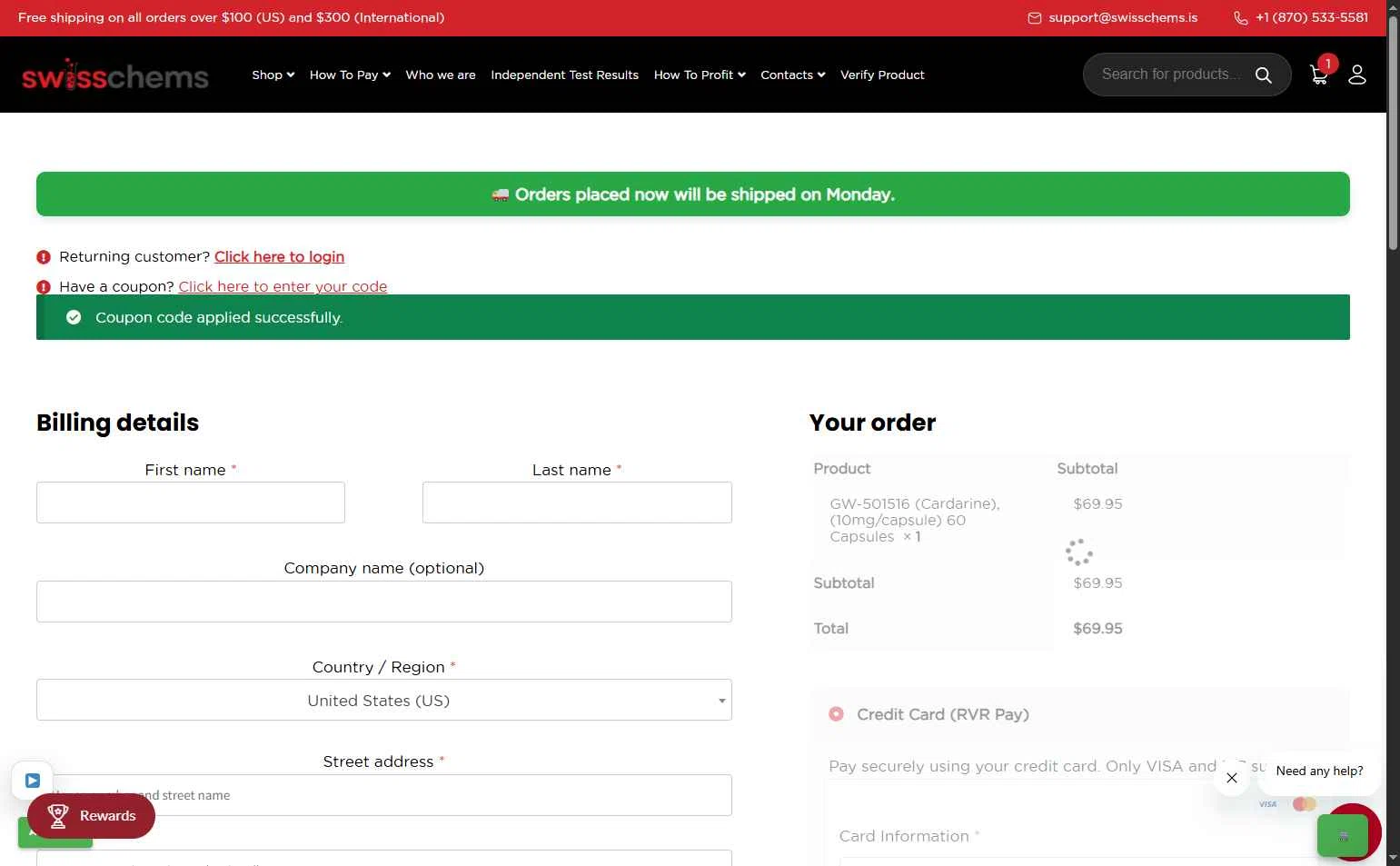Image resolution: width=1400 pixels, height=866 pixels.
Task: Click the cart item count badge
Action: 1328,64
